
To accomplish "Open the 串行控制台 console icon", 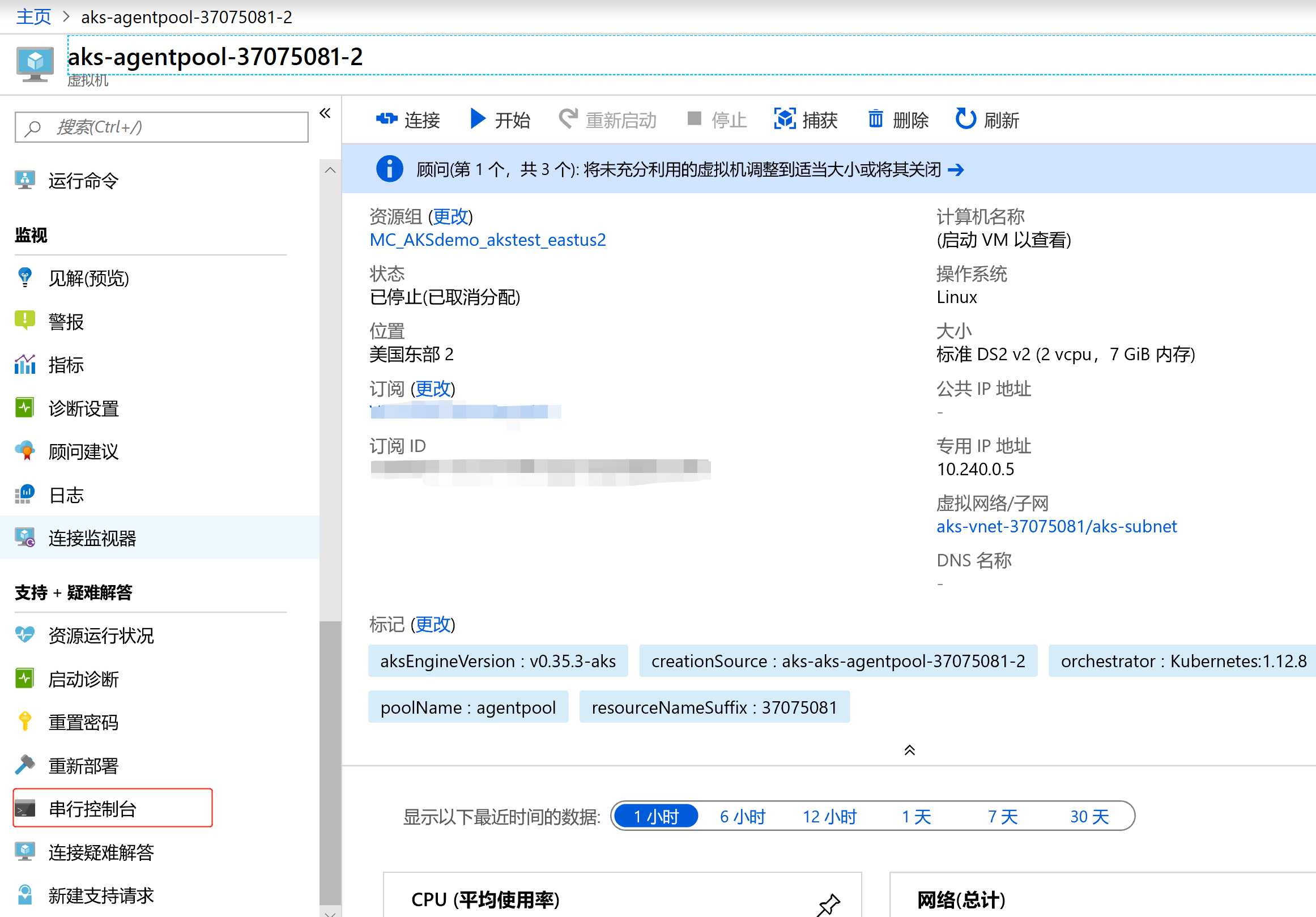I will pos(25,809).
